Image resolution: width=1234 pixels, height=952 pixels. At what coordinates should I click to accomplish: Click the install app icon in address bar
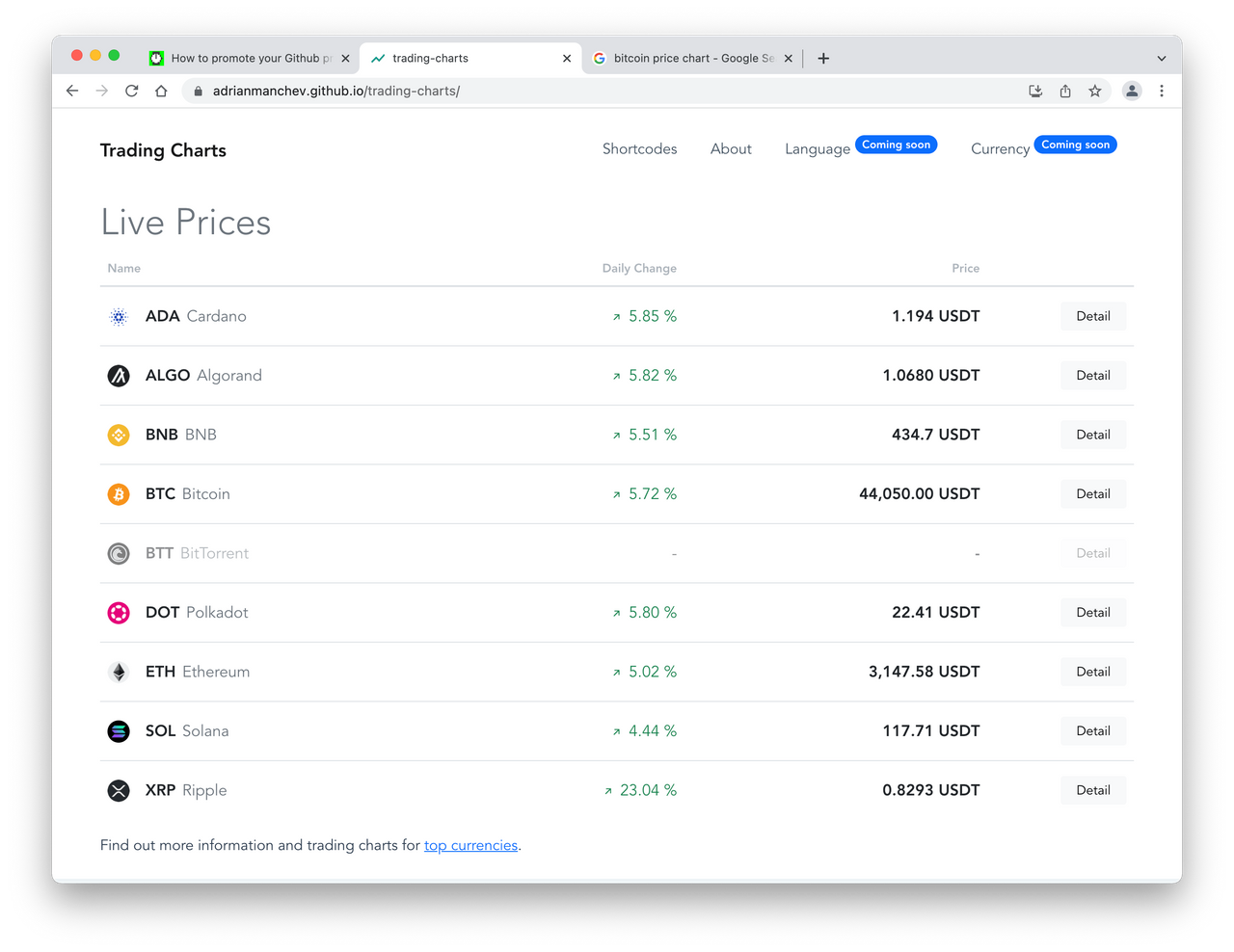(1035, 91)
